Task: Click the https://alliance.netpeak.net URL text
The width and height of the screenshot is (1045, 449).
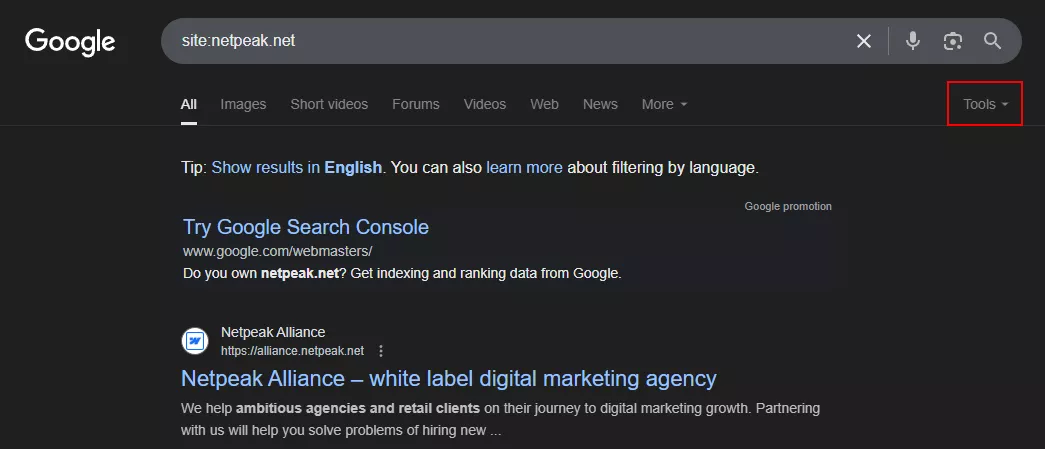Action: point(293,351)
